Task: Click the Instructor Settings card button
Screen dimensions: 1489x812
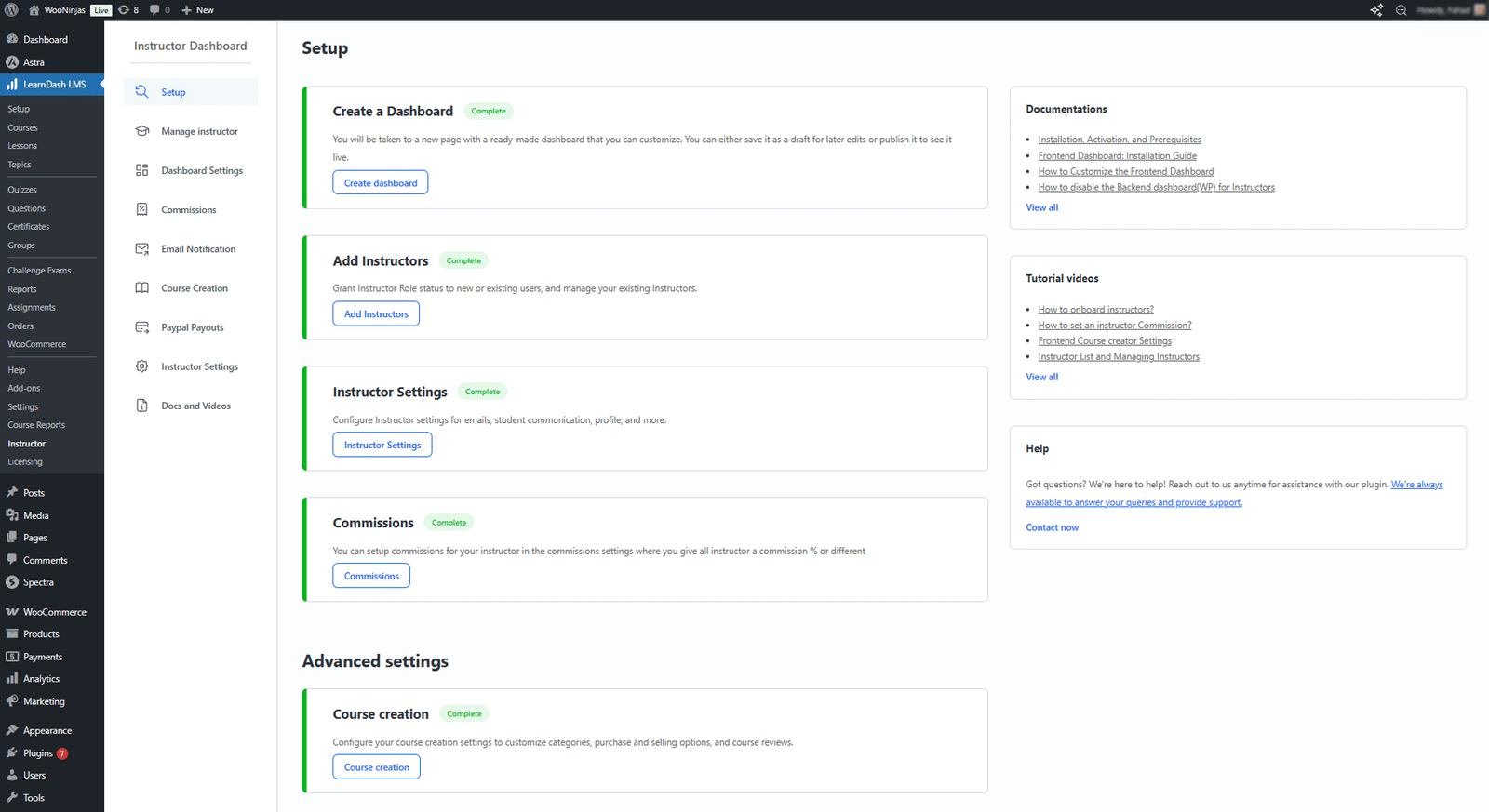Action: tap(382, 445)
